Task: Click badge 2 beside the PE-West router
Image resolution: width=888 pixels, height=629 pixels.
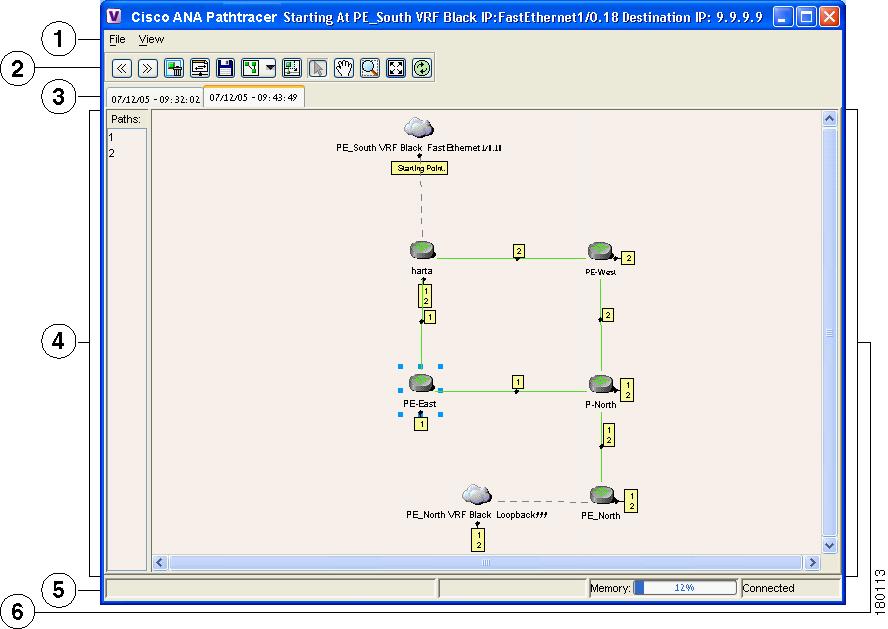Action: tap(628, 258)
